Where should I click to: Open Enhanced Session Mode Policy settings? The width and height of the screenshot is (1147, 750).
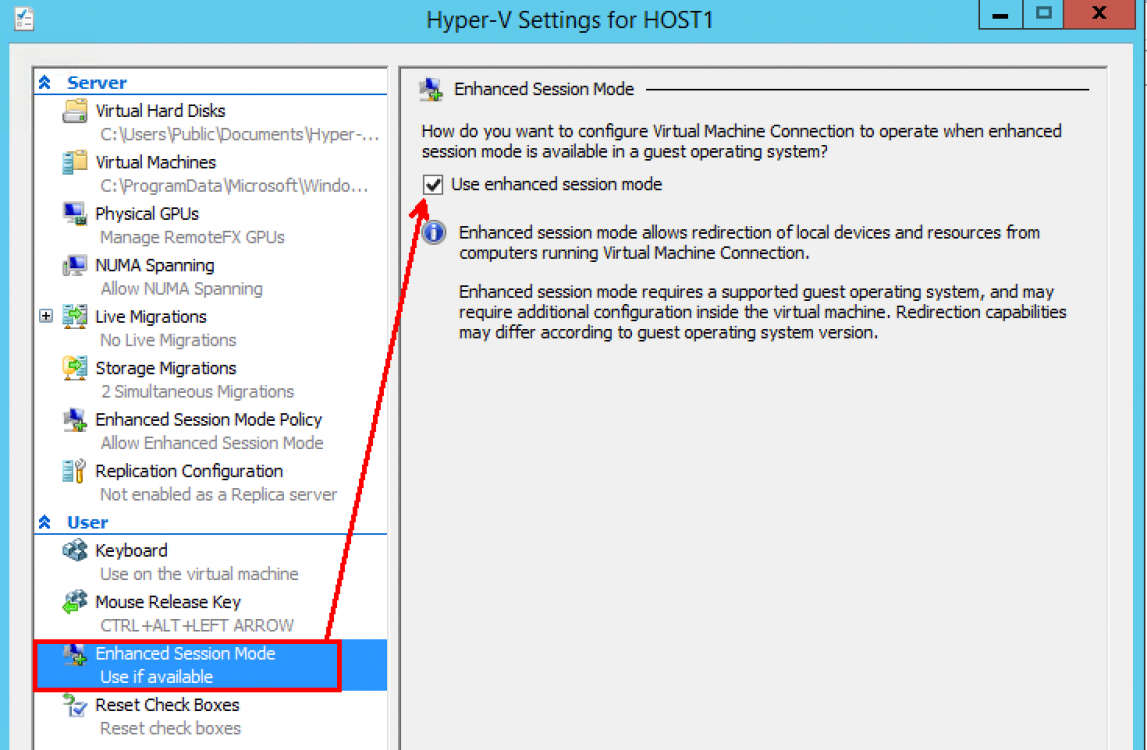208,419
